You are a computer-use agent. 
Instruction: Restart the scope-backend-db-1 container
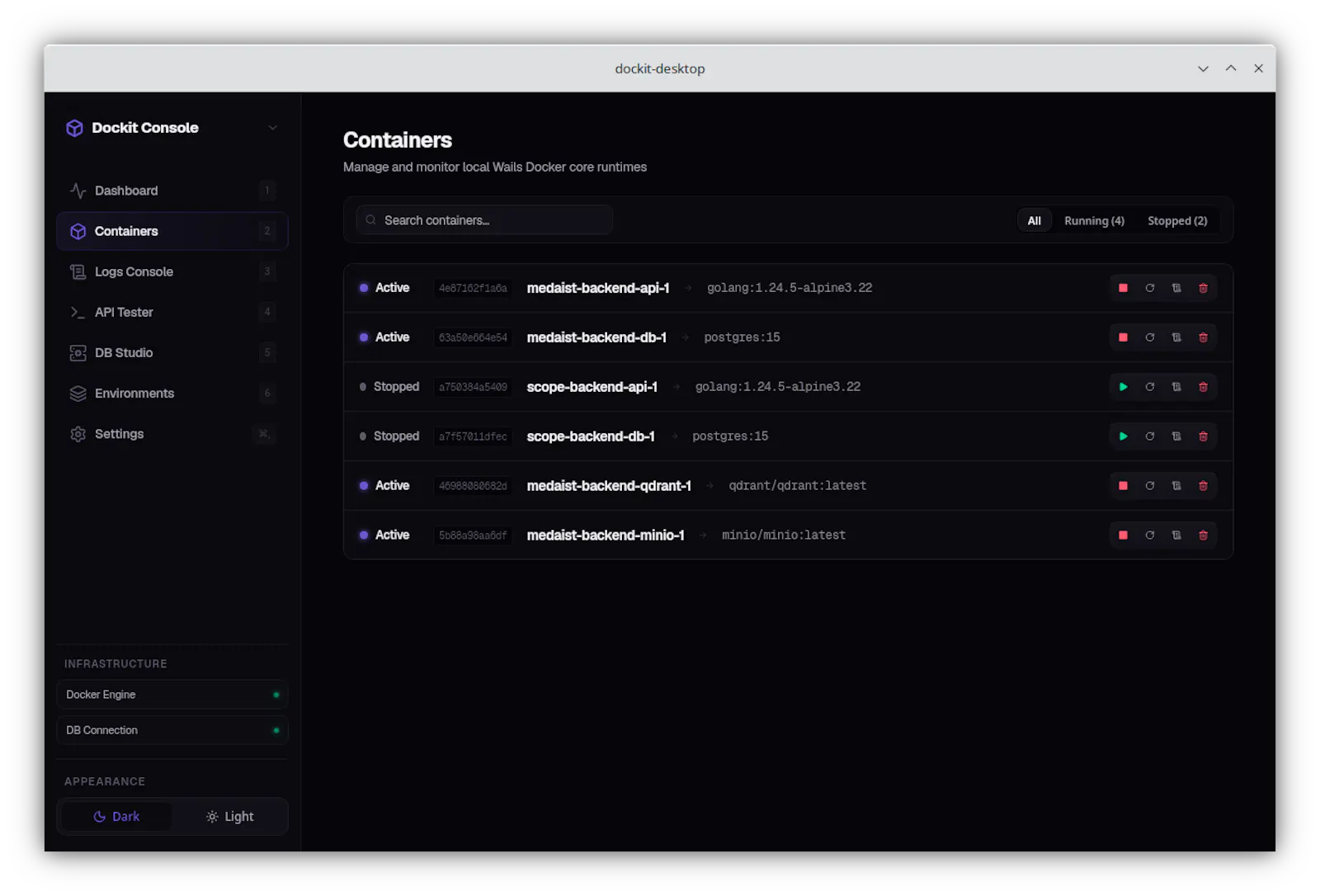(1149, 436)
